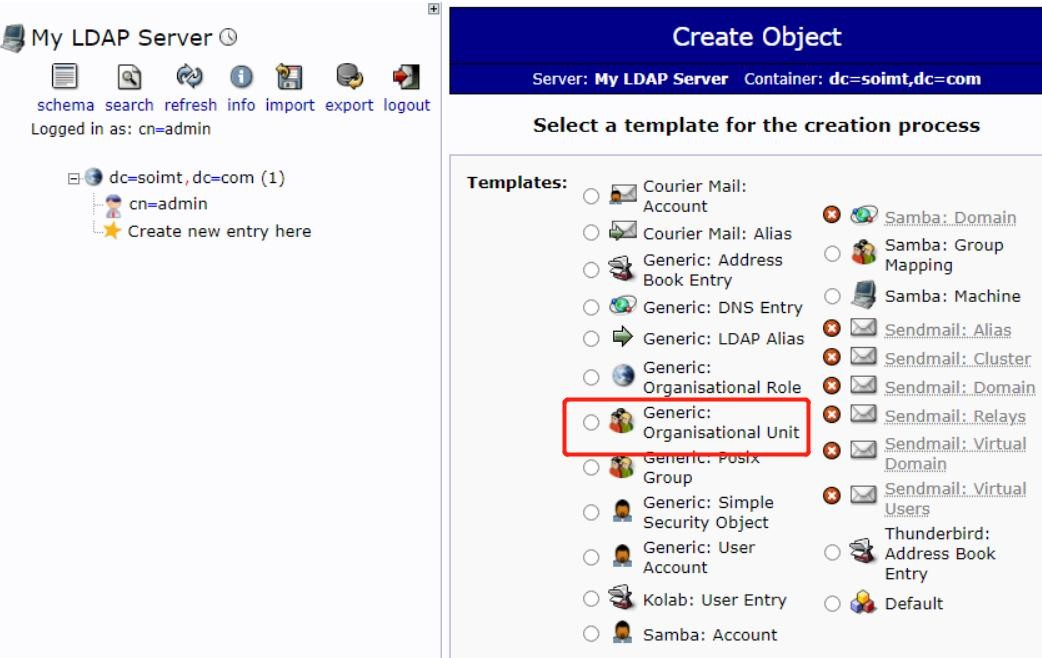Open server info icon

tap(240, 78)
